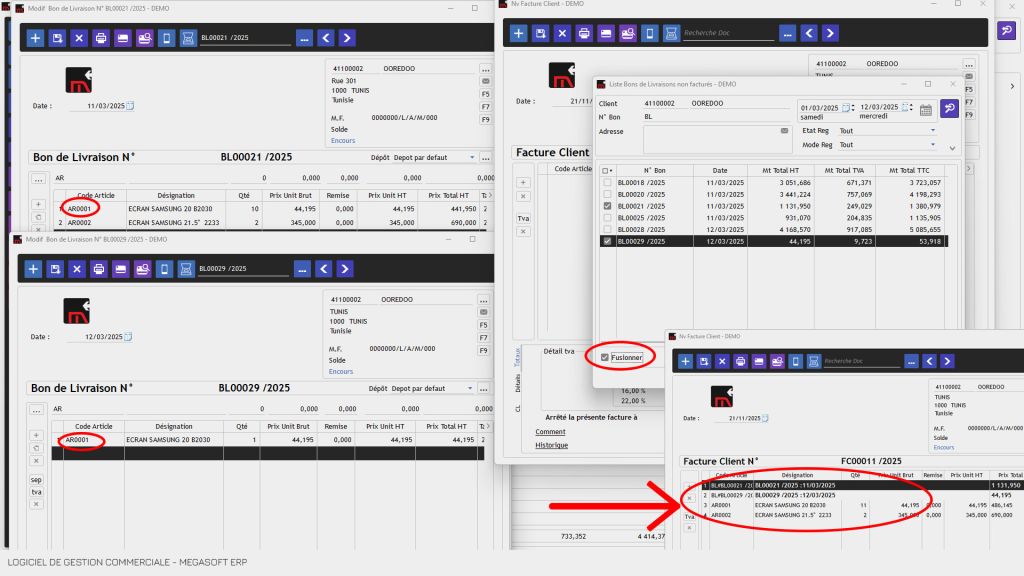
Task: Open the Dépôt dropdown in BL00021 window
Action: tap(472, 157)
